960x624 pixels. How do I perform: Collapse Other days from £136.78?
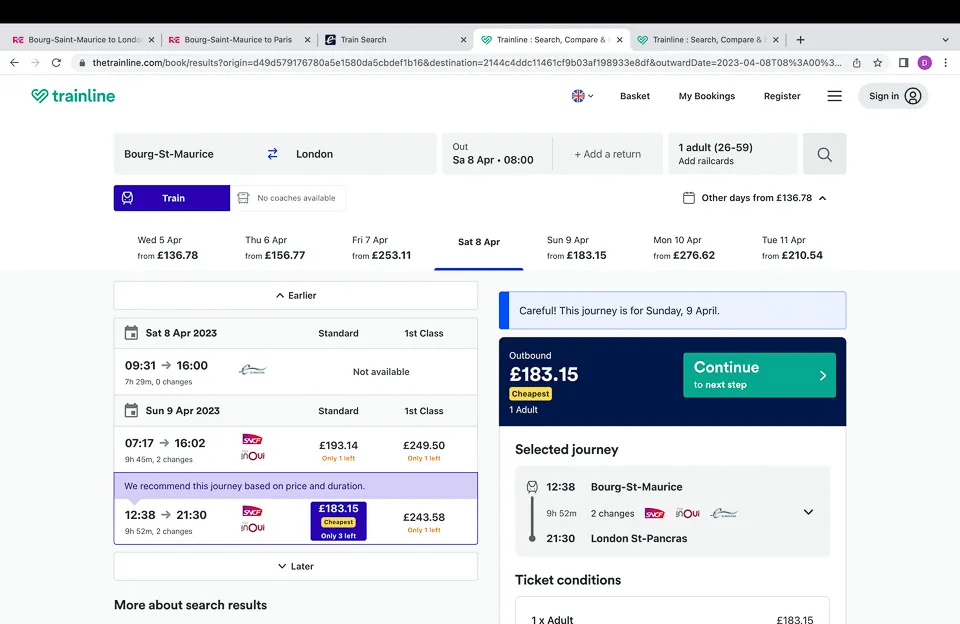tap(757, 198)
